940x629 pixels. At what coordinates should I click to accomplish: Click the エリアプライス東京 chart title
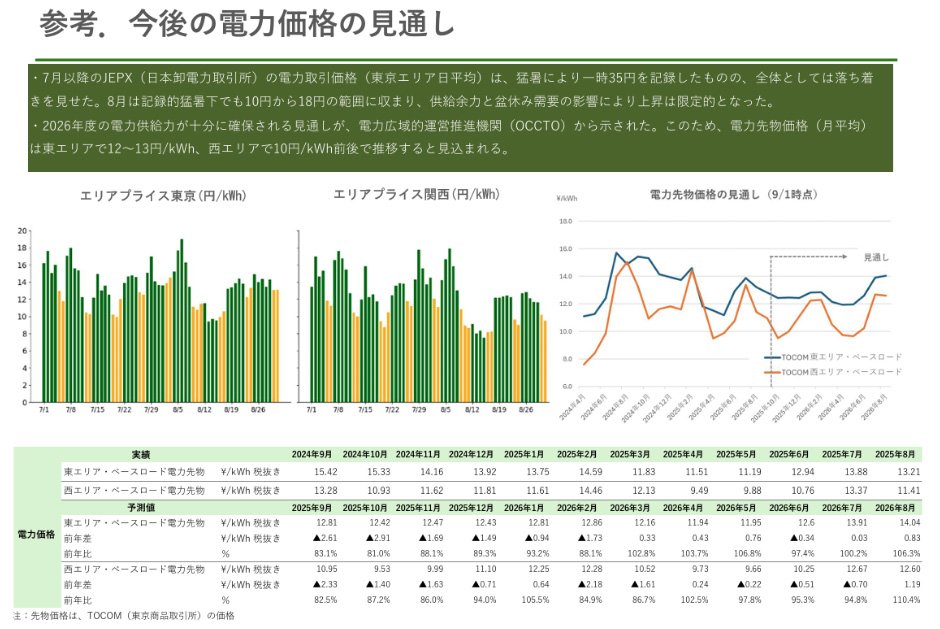162,196
